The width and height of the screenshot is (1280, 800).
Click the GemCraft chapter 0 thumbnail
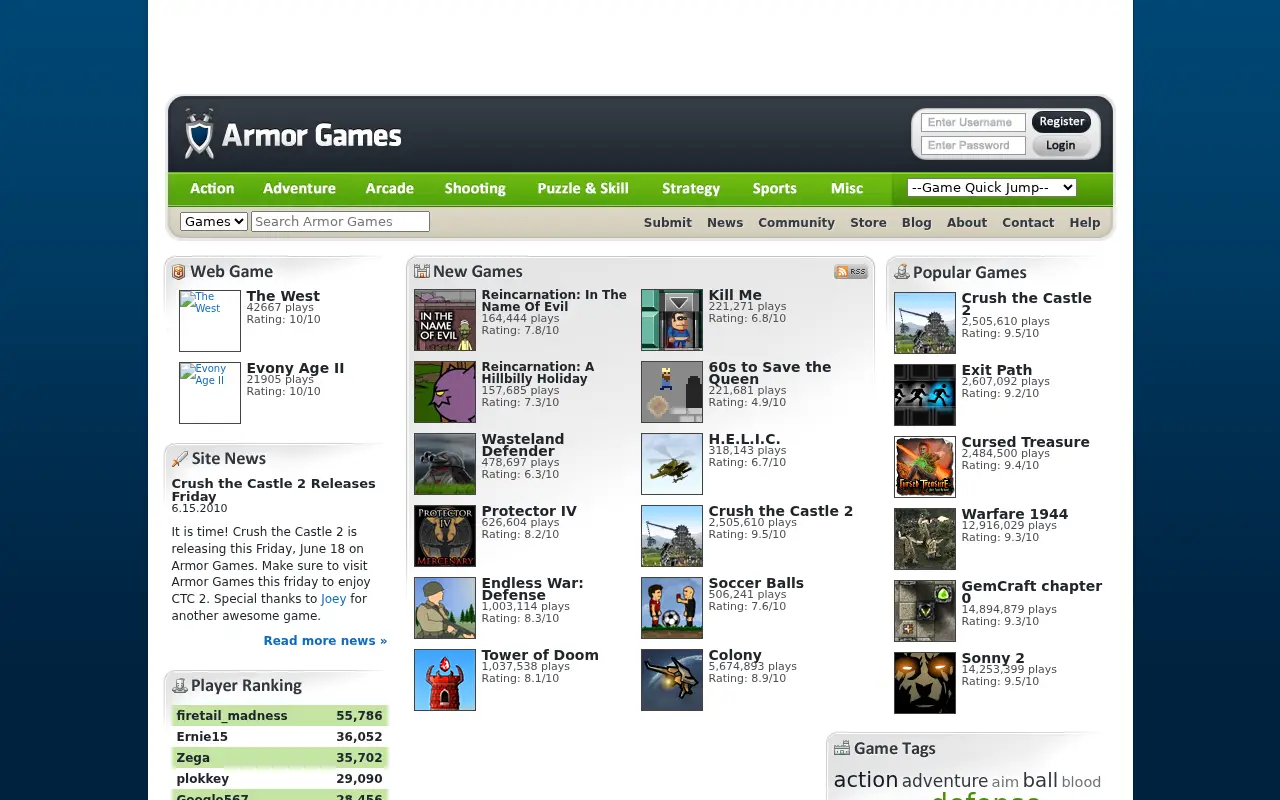925,611
